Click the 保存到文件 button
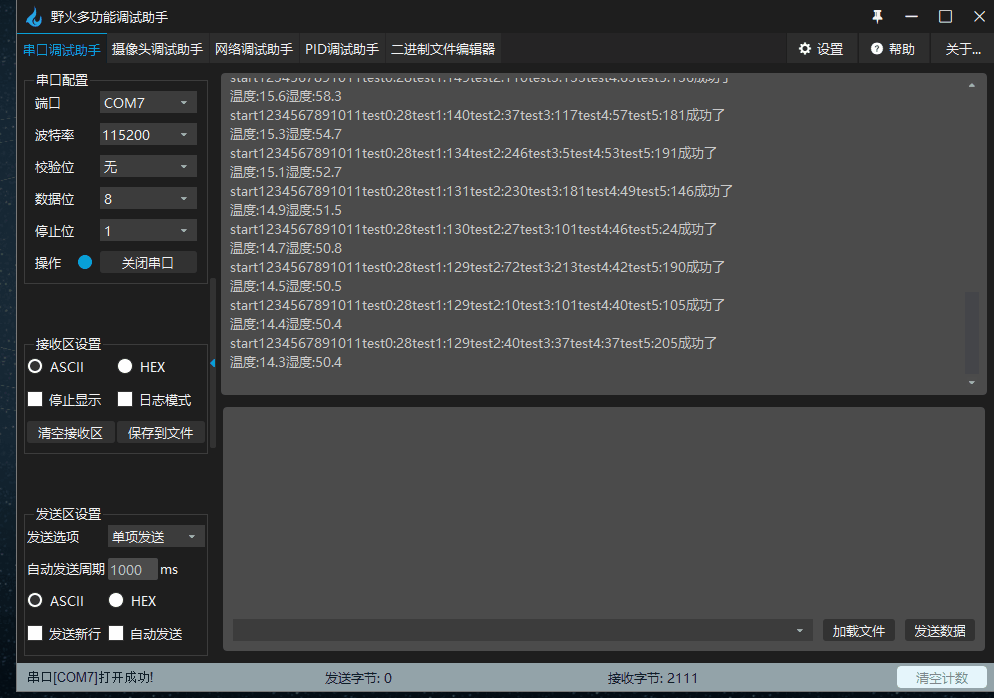 point(160,433)
